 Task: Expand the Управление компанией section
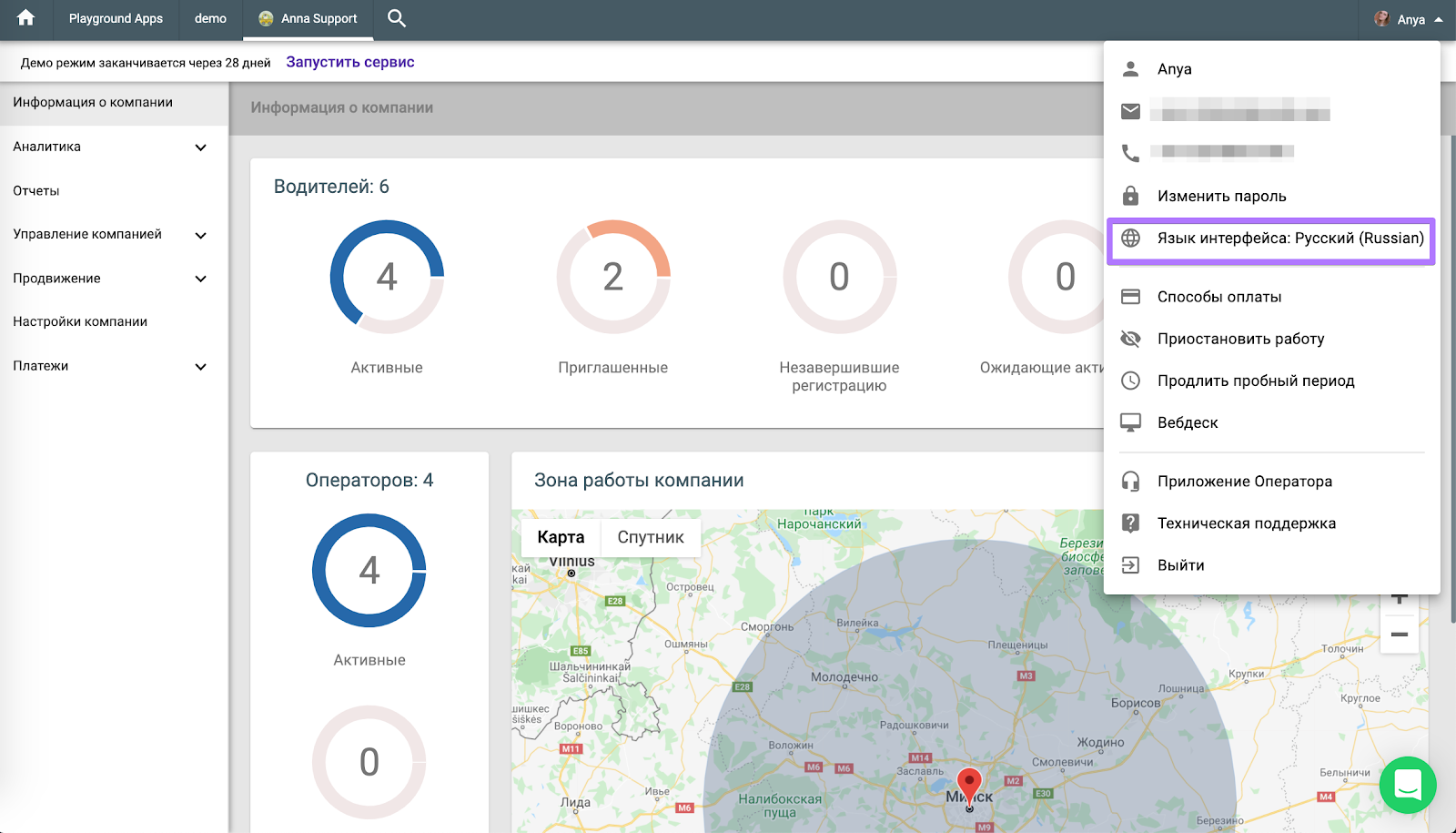coord(200,235)
